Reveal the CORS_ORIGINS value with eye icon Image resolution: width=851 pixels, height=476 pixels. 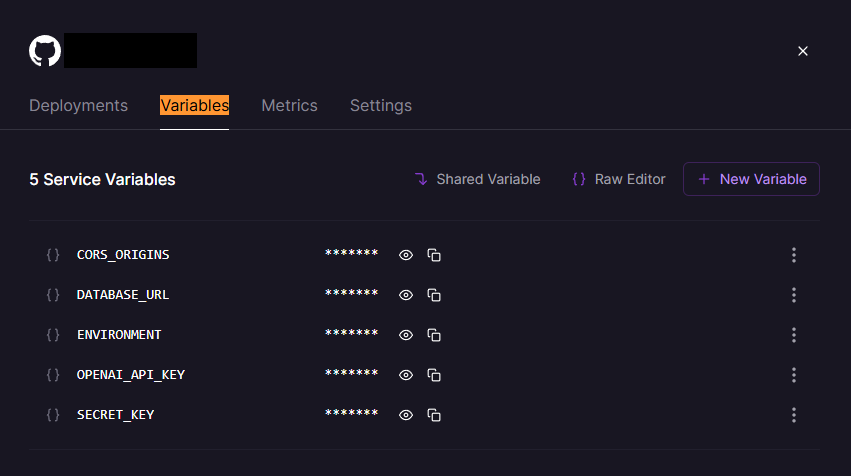tap(406, 255)
